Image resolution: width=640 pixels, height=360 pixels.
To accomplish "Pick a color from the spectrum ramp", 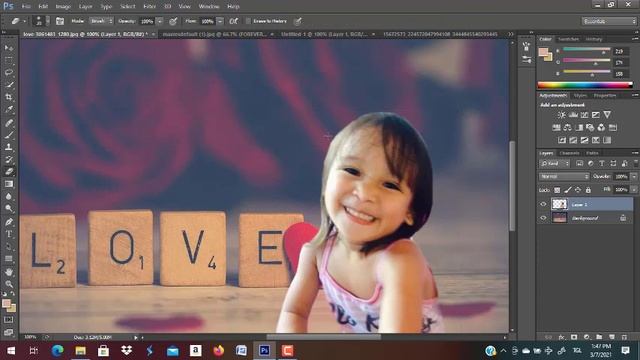I will (x=585, y=85).
